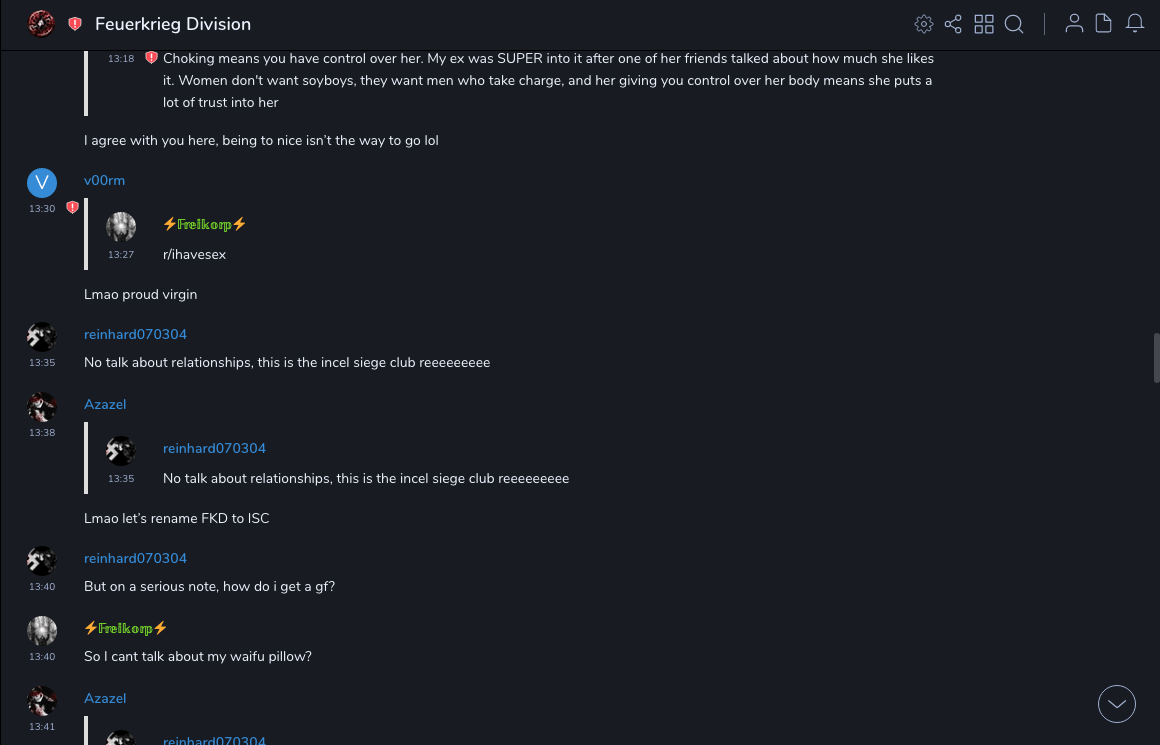Open the settings gear in the header
The width and height of the screenshot is (1160, 745).
tap(924, 24)
